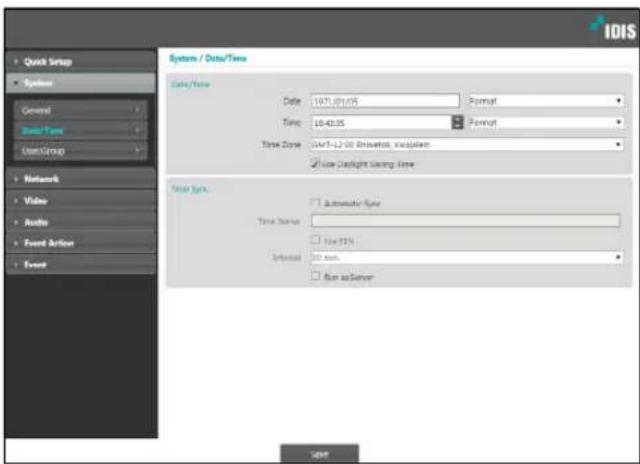This screenshot has width=640, height=464.
Task: Click the arrow beside Date/Time item
Action: tap(137, 130)
